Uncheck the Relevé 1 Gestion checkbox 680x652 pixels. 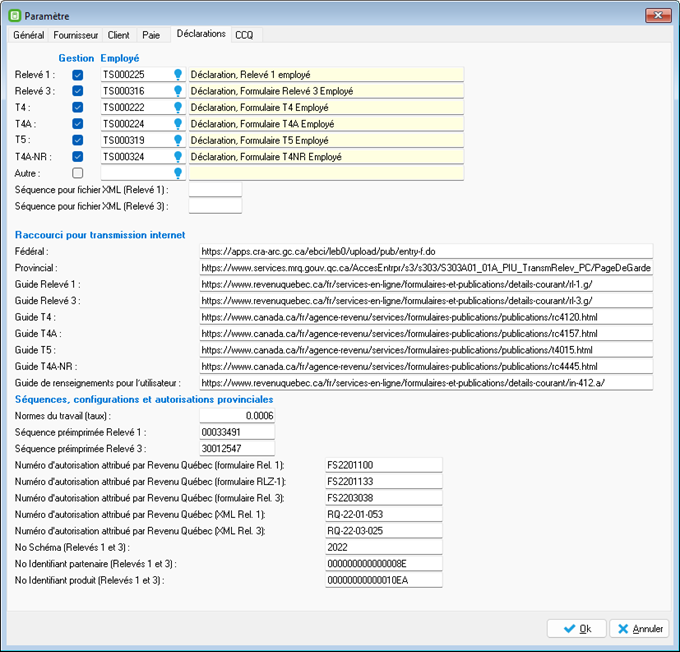[78, 75]
